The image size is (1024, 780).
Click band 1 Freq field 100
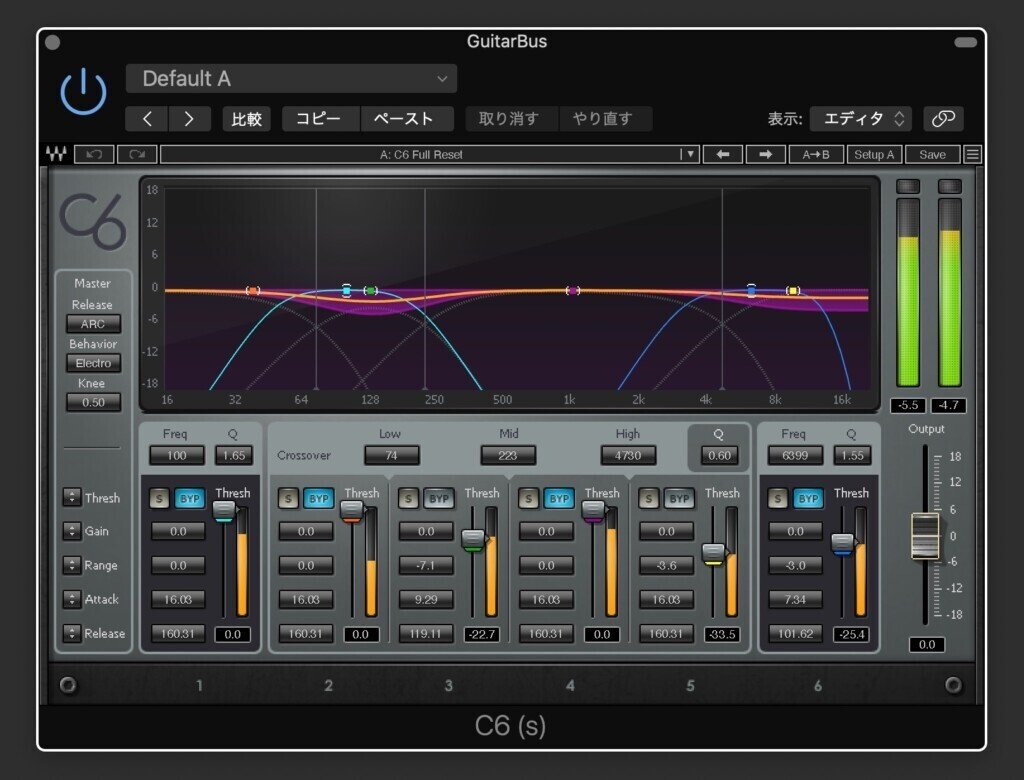[x=176, y=455]
